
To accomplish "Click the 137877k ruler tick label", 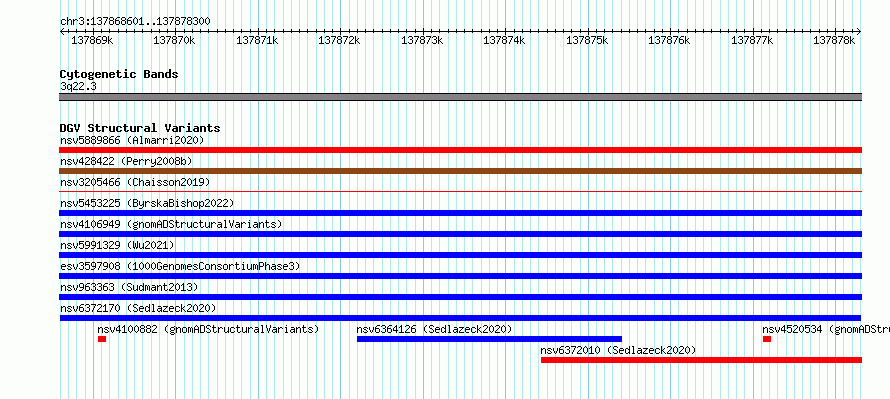I will coord(752,40).
